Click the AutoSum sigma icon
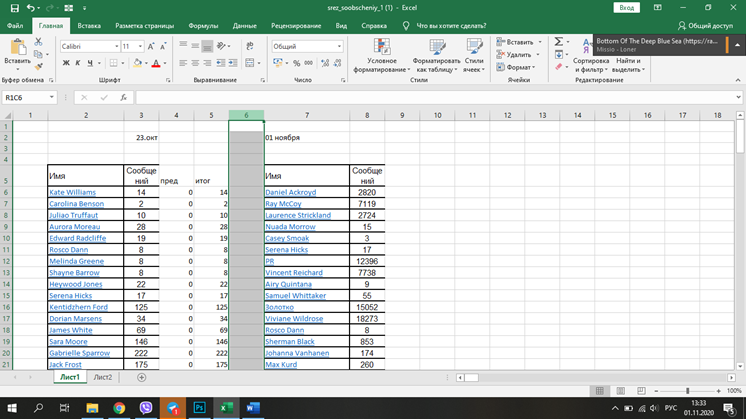The image size is (747, 420). point(559,42)
